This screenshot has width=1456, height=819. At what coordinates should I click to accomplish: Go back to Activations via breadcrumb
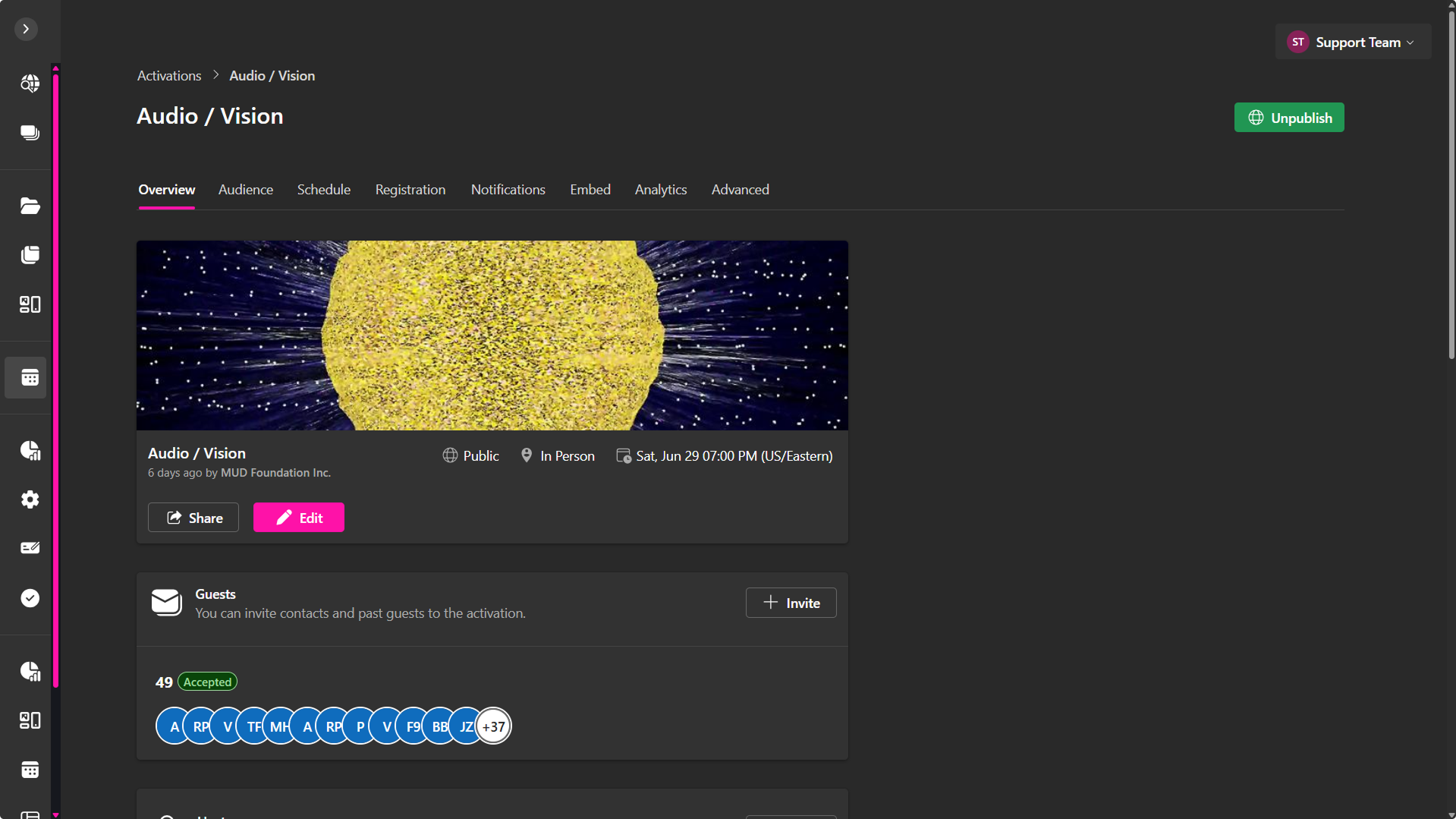(169, 76)
